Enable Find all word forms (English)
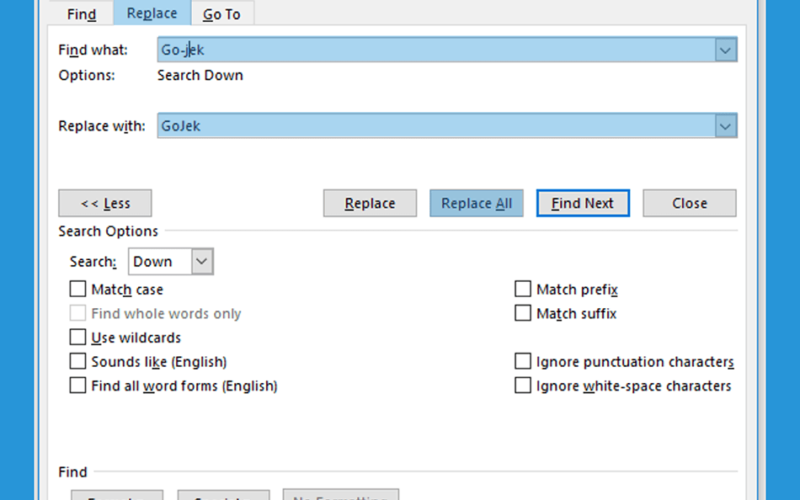The width and height of the screenshot is (800, 500). [78, 385]
